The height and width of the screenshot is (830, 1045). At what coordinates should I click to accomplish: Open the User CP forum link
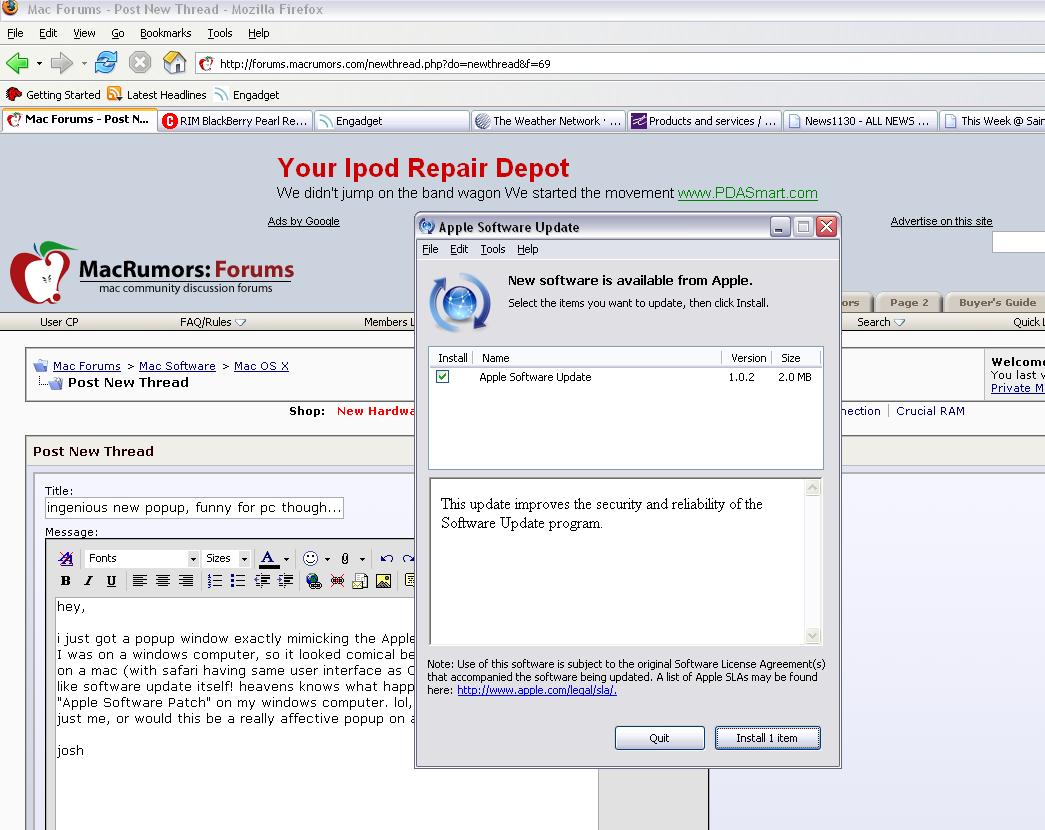coord(59,322)
